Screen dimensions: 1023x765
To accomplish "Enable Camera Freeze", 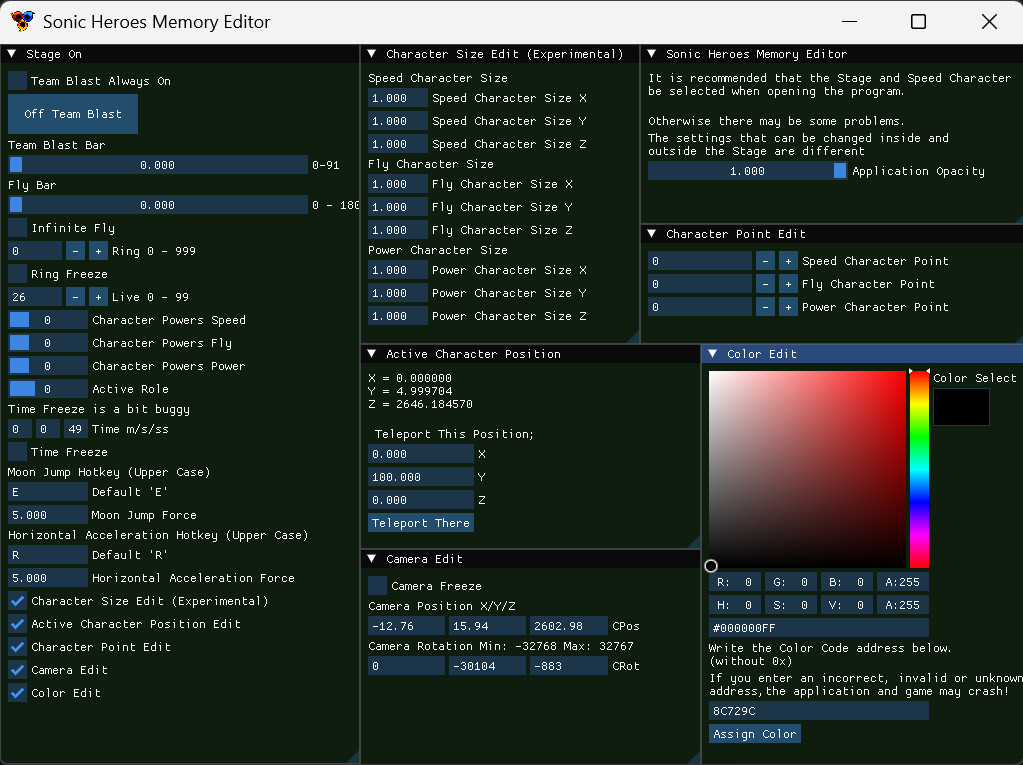I will point(376,585).
